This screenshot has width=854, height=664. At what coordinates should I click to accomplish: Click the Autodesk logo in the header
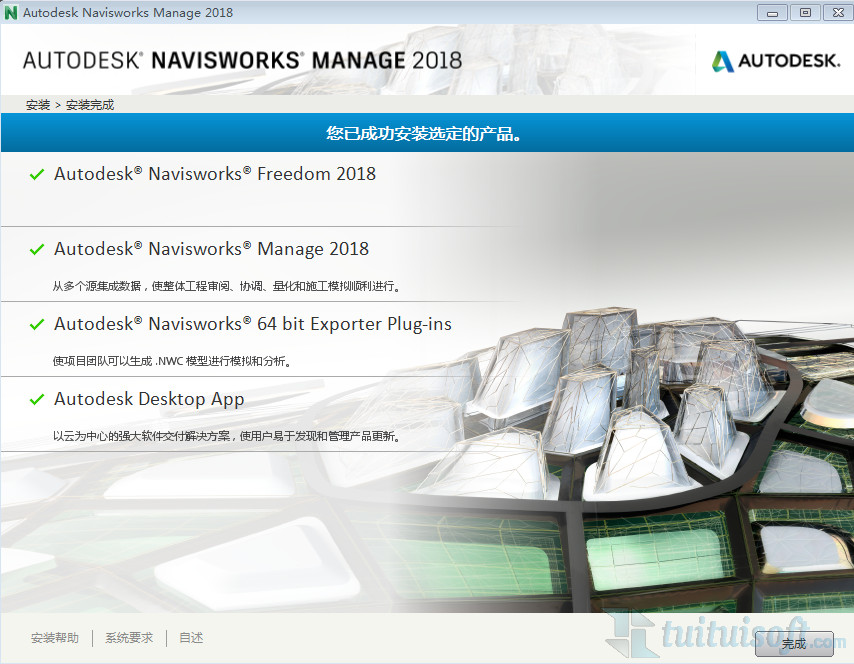[775, 61]
